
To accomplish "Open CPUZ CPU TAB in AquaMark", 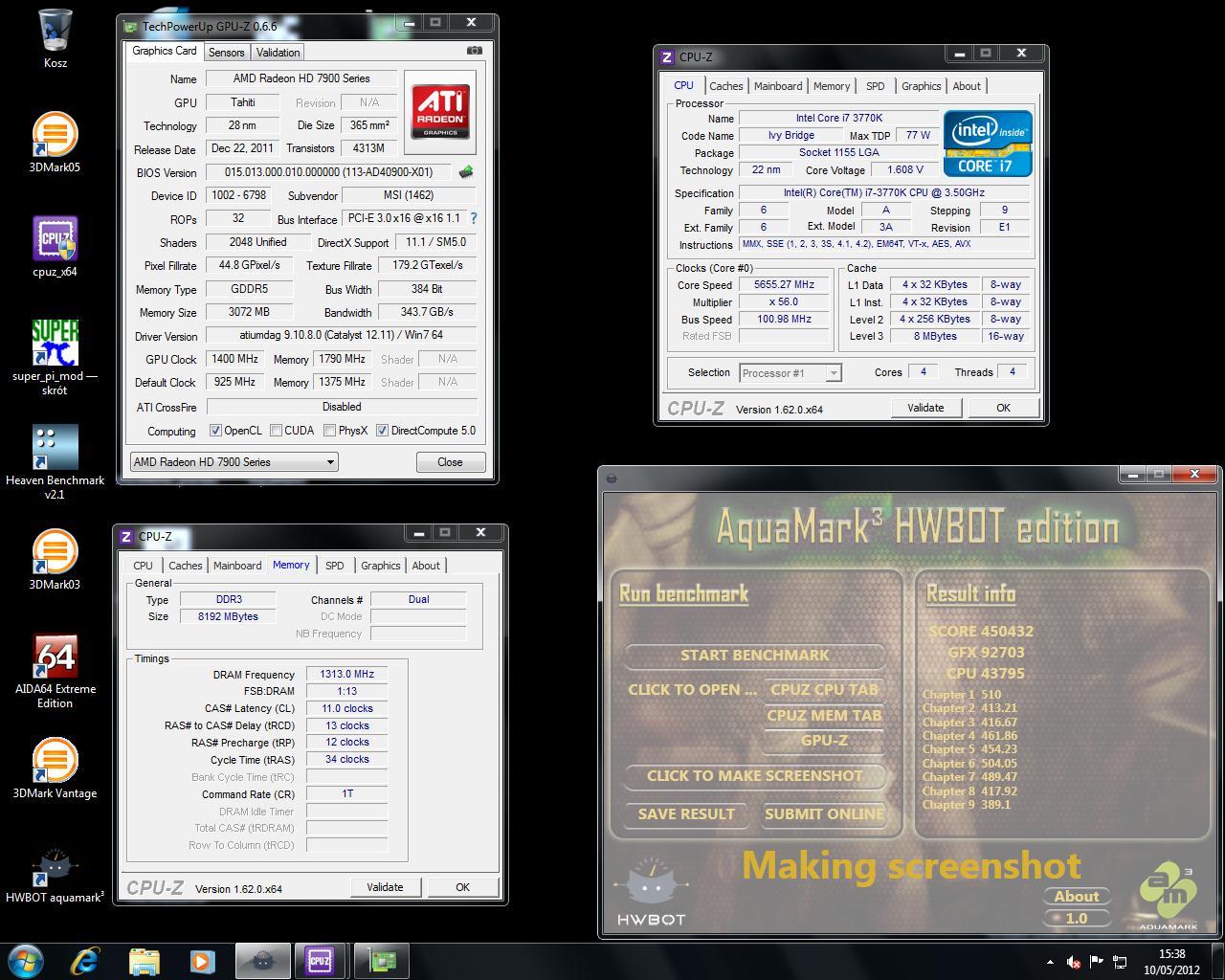I will (824, 689).
